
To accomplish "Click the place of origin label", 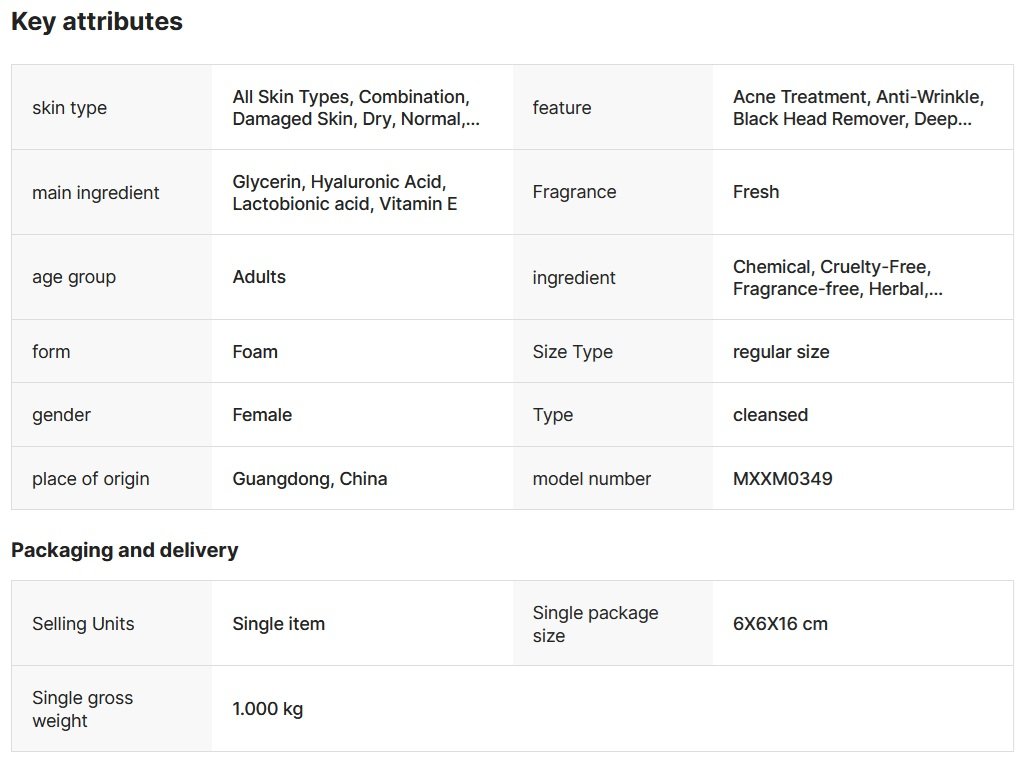I will pos(91,479).
